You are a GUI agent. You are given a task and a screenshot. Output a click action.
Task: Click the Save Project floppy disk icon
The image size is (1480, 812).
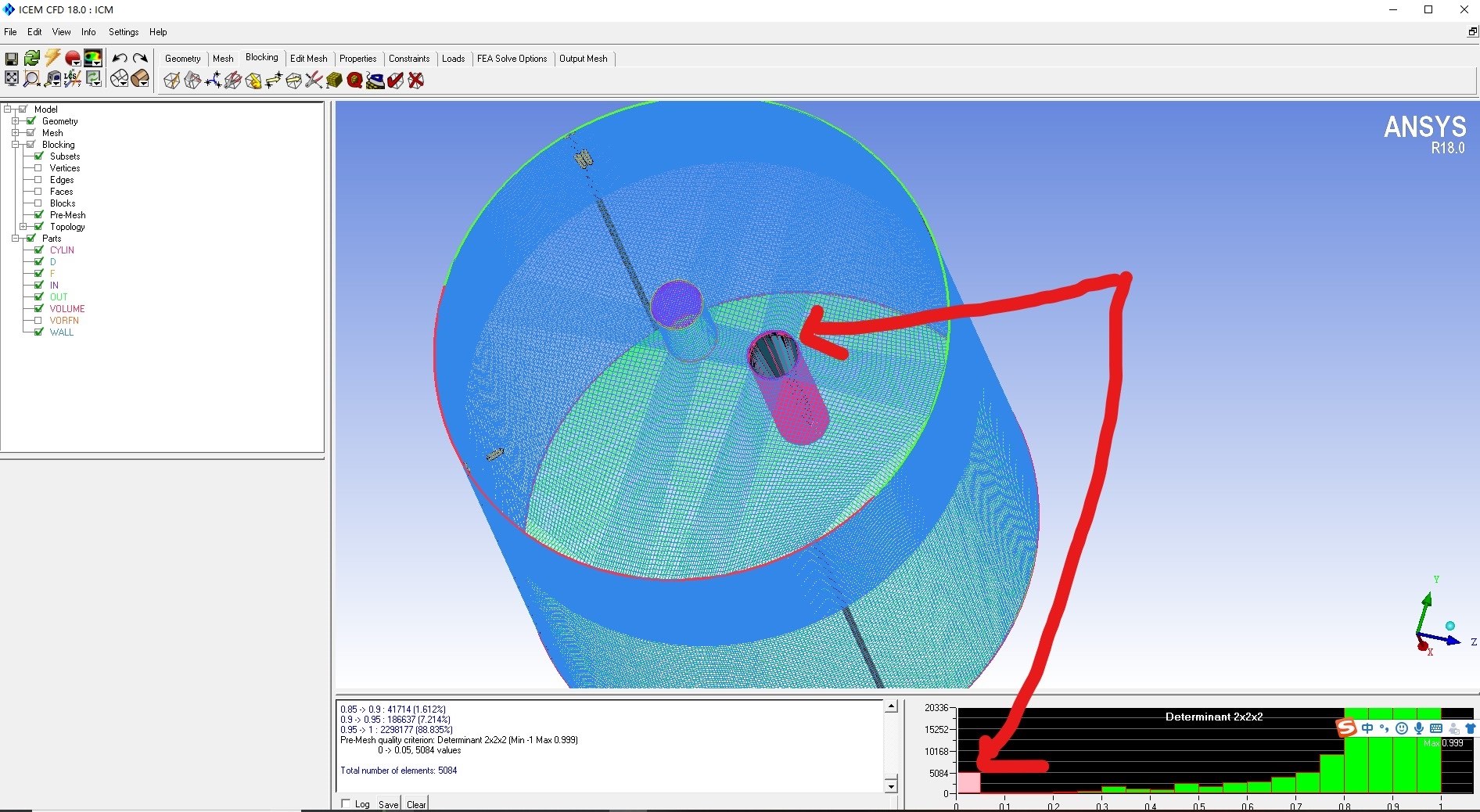tap(11, 59)
